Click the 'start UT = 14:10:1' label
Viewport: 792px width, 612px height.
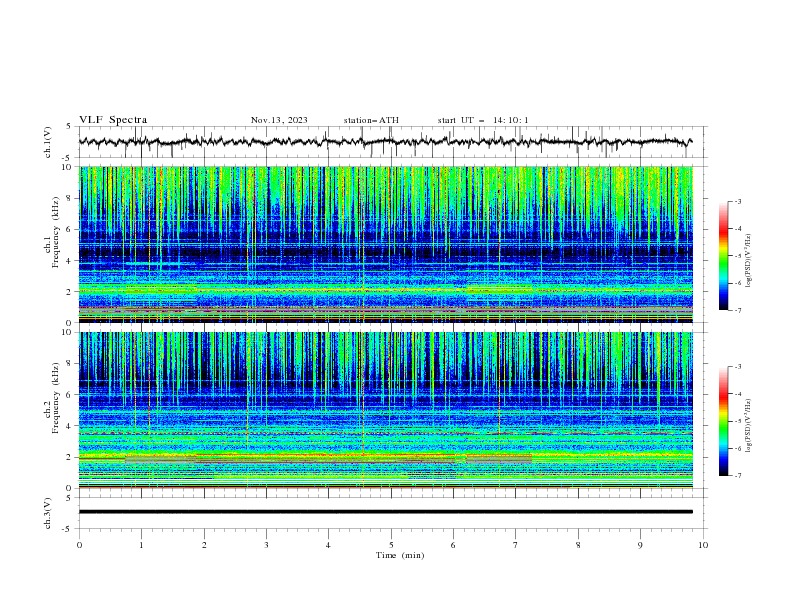(483, 120)
